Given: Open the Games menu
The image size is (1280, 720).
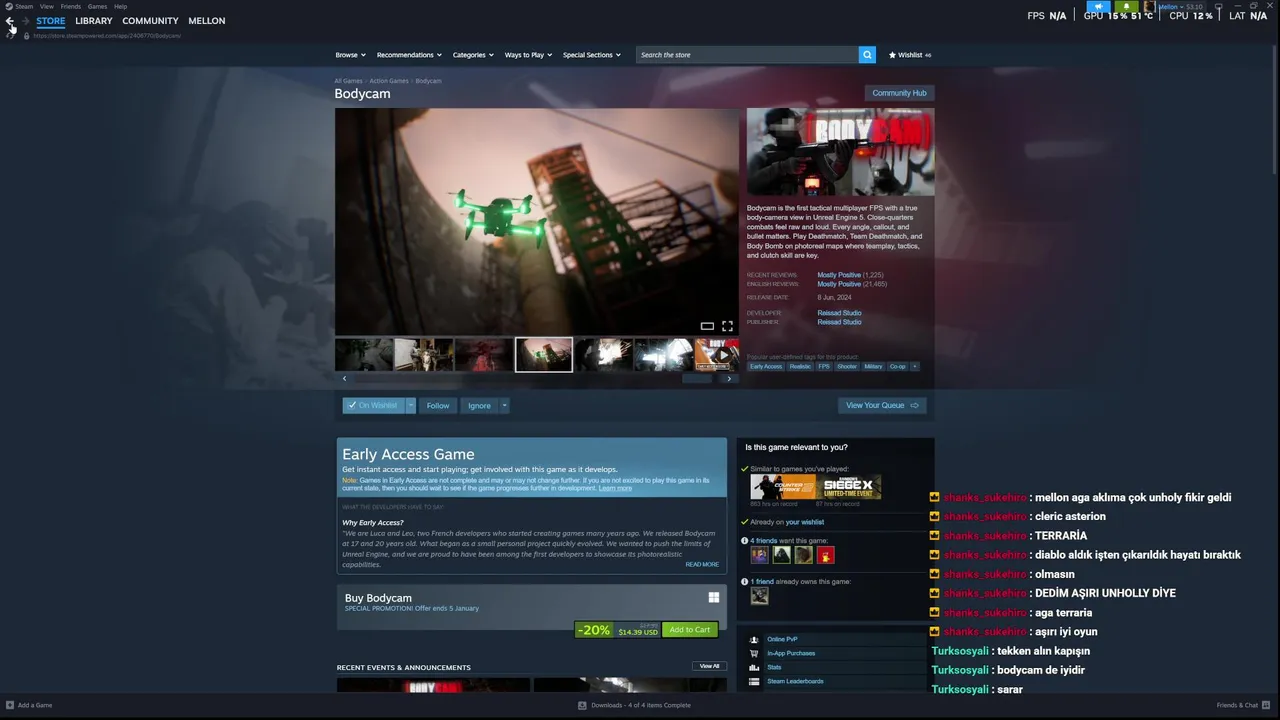Looking at the screenshot, I should pos(97,6).
